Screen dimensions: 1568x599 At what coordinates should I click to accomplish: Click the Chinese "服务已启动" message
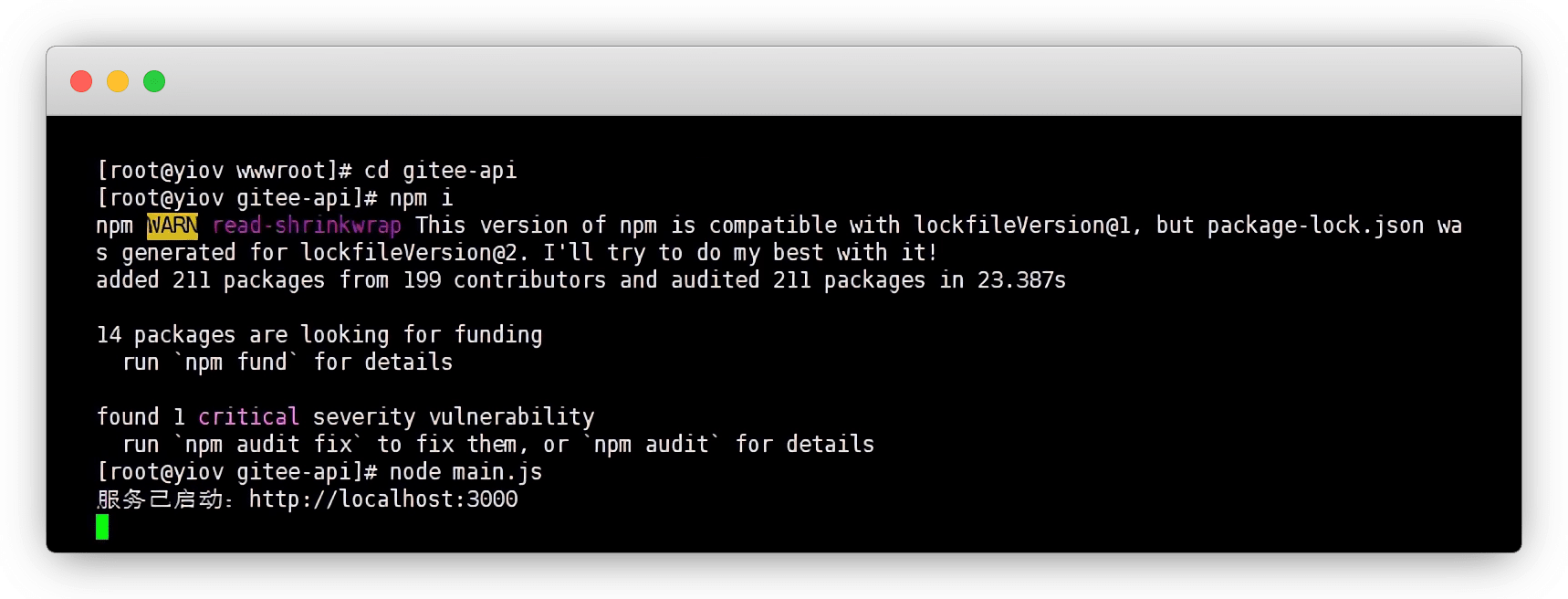click(x=161, y=499)
